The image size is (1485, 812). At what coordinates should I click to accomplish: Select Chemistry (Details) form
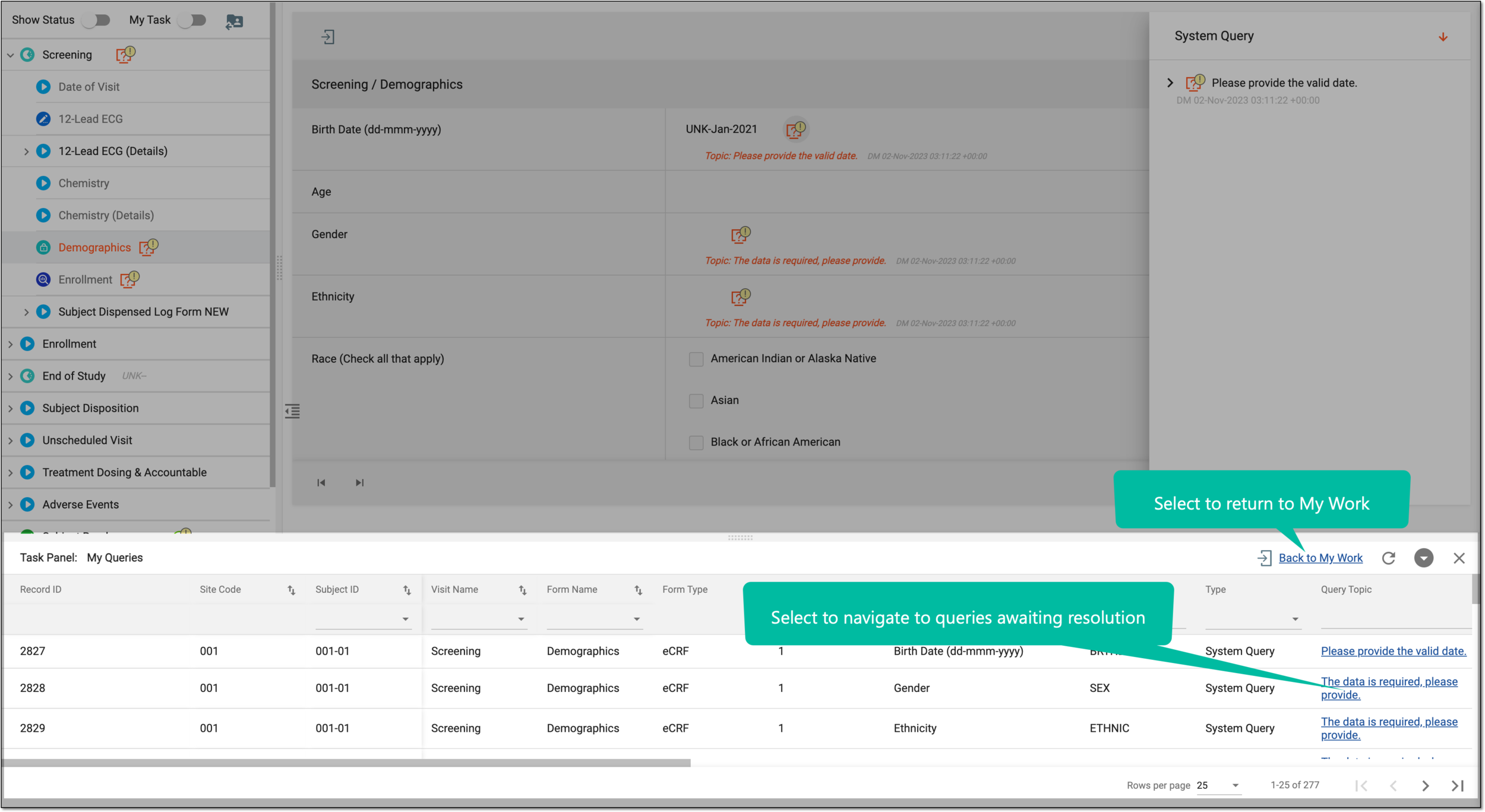pyautogui.click(x=106, y=215)
